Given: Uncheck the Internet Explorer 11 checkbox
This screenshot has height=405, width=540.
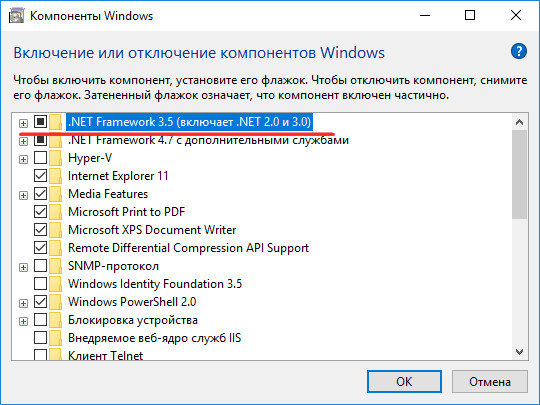Looking at the screenshot, I should point(40,176).
